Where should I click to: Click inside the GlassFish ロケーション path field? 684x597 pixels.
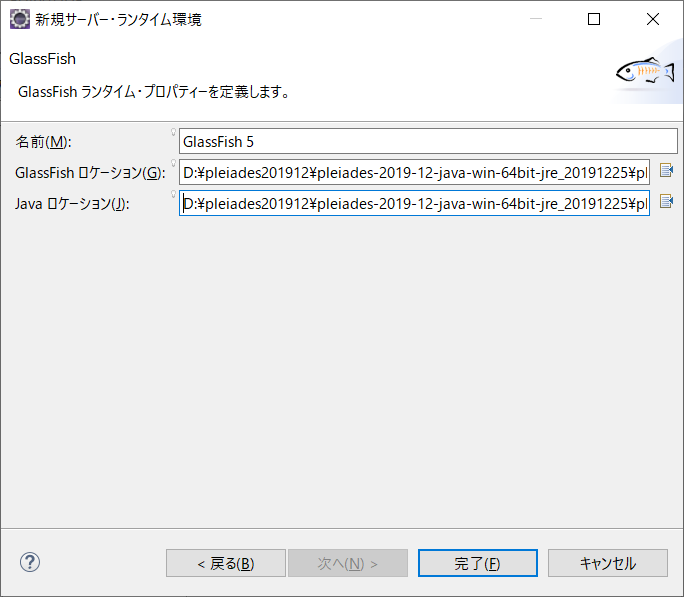[x=414, y=172]
